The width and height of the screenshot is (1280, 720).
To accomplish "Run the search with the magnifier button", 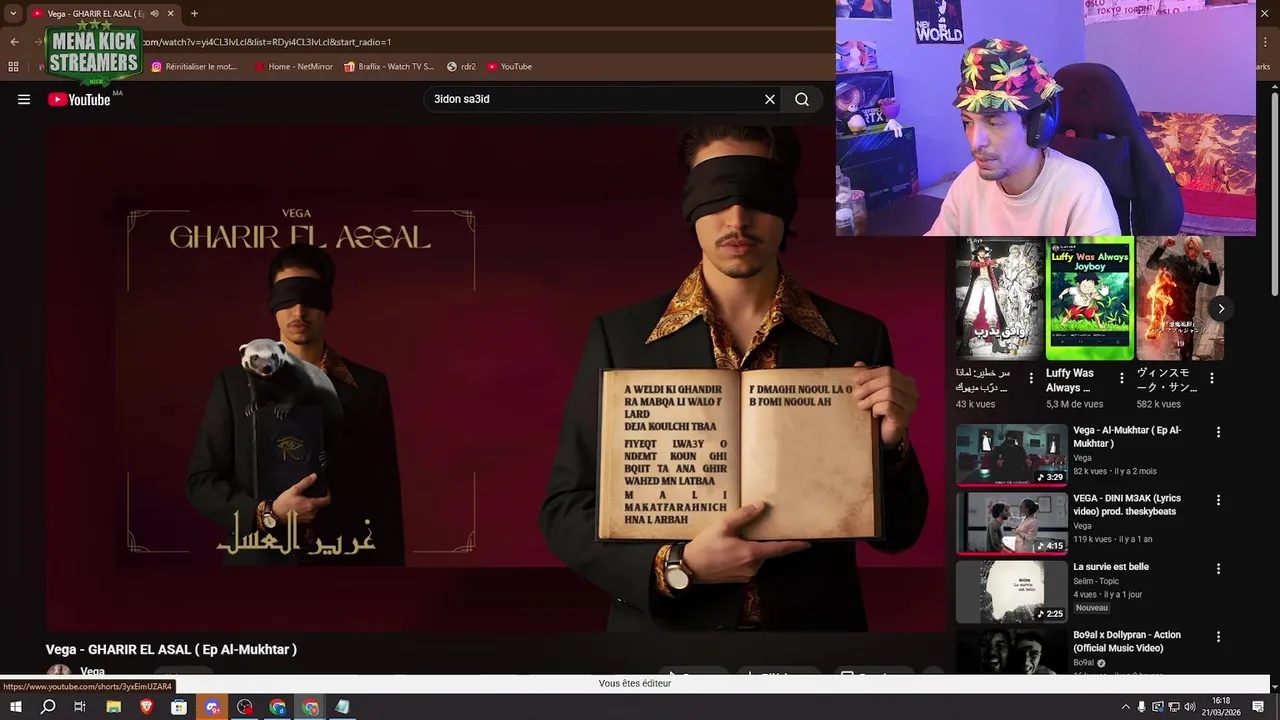I will click(x=802, y=99).
